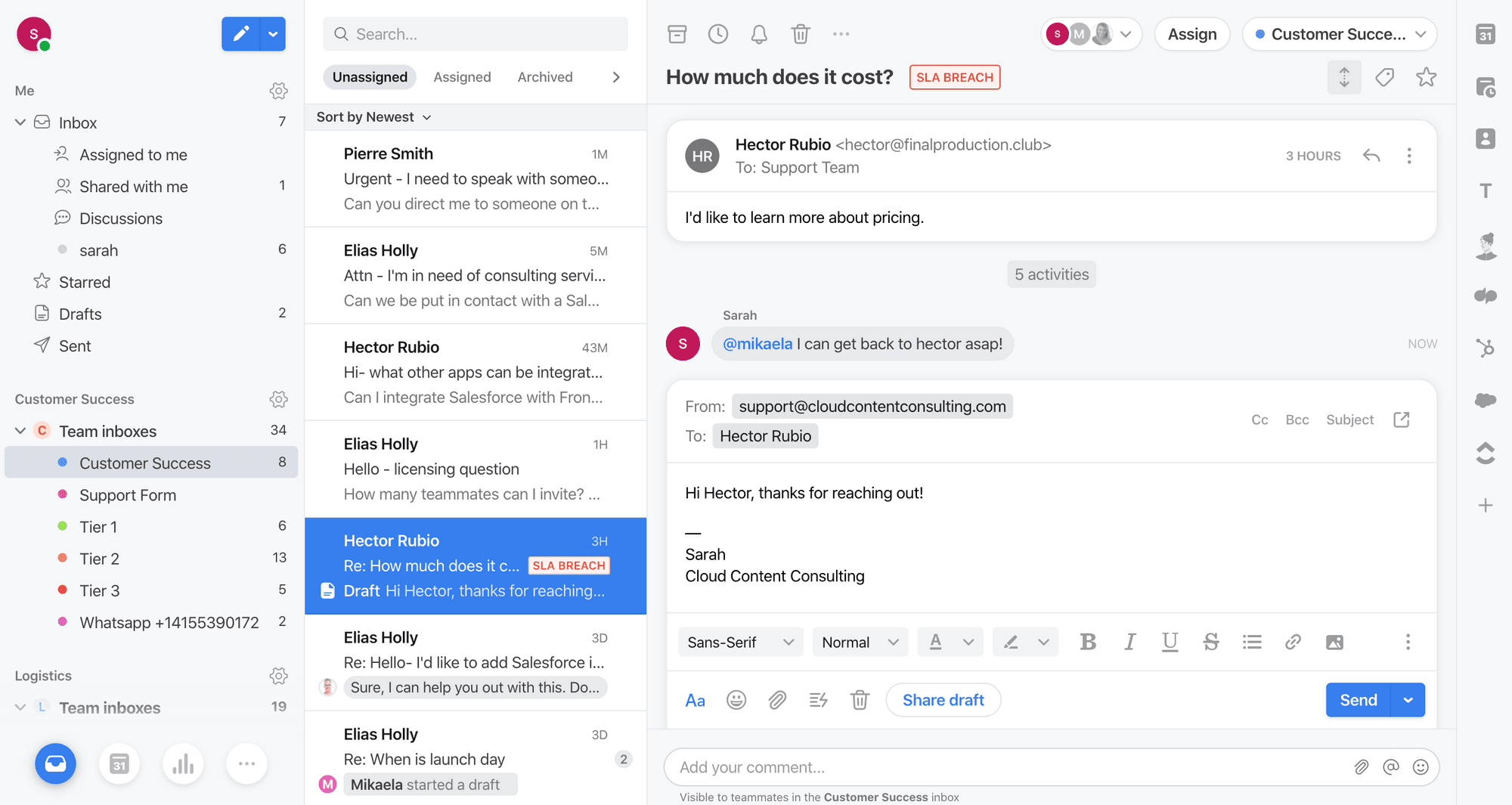Open the Customer Success inbox dropdown
Viewport: 1512px width, 805px height.
[1340, 34]
